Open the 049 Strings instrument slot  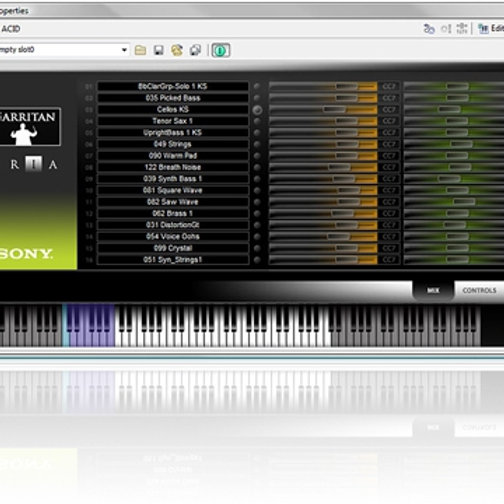(173, 144)
